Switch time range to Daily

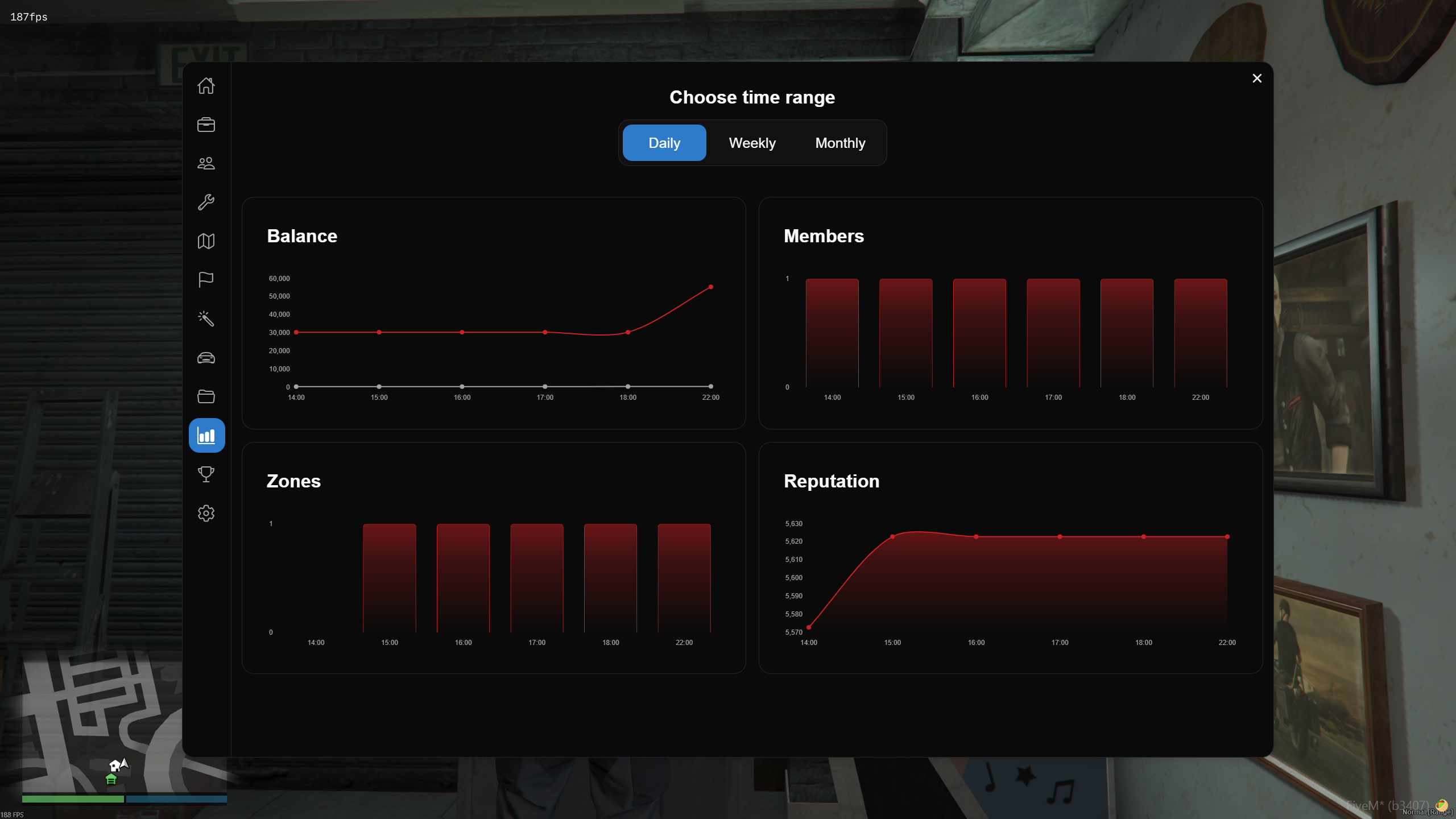coord(664,143)
